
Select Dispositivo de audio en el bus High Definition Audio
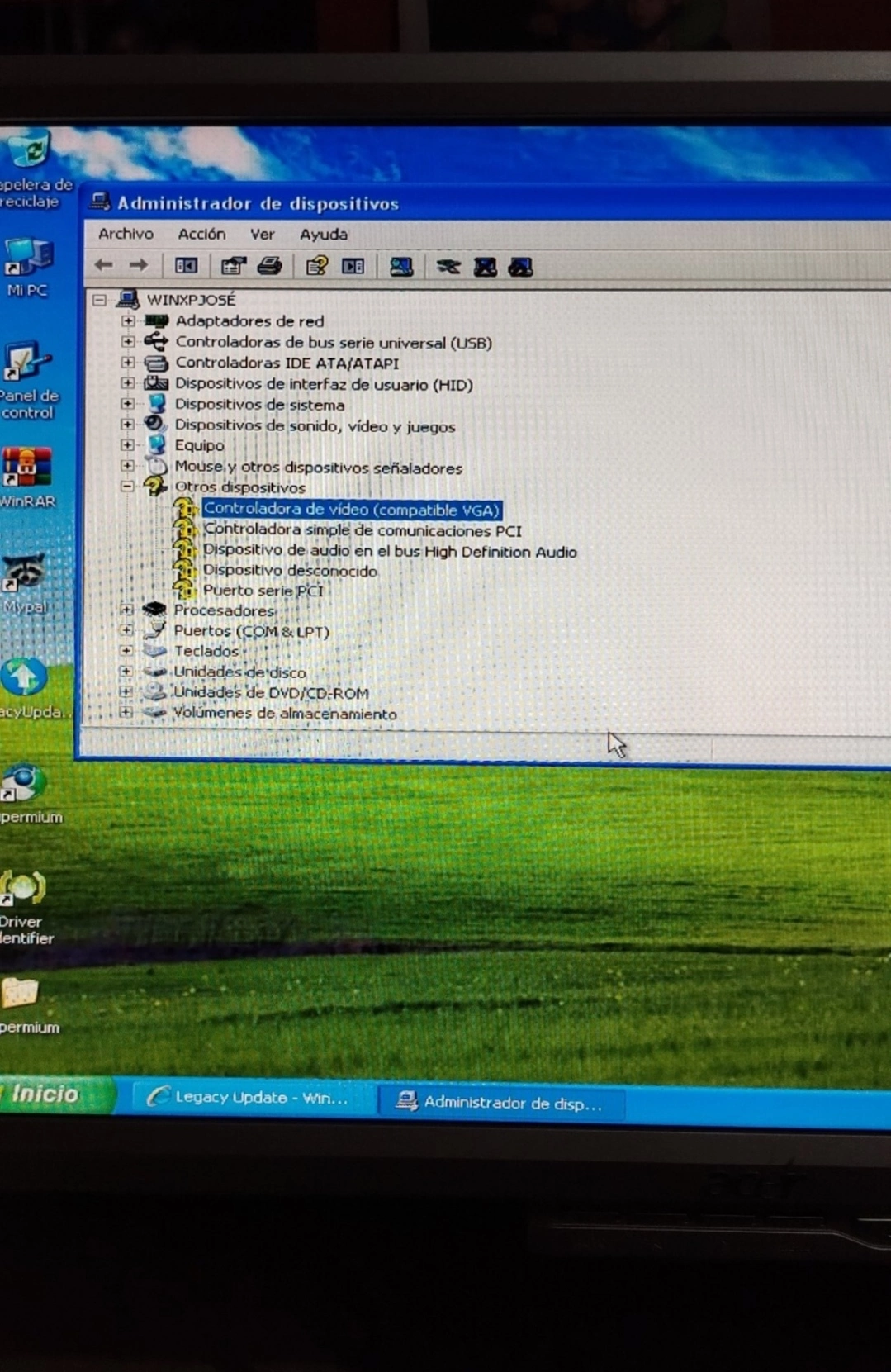coord(390,551)
